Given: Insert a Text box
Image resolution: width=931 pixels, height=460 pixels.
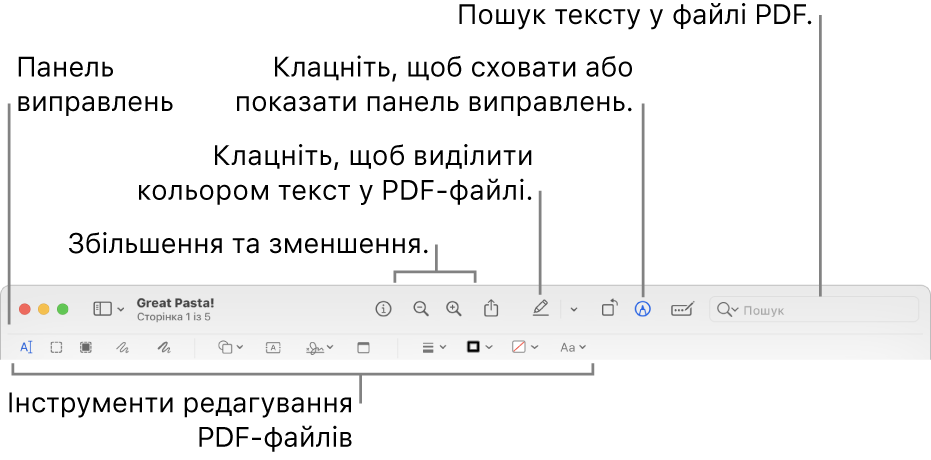Looking at the screenshot, I should [273, 348].
